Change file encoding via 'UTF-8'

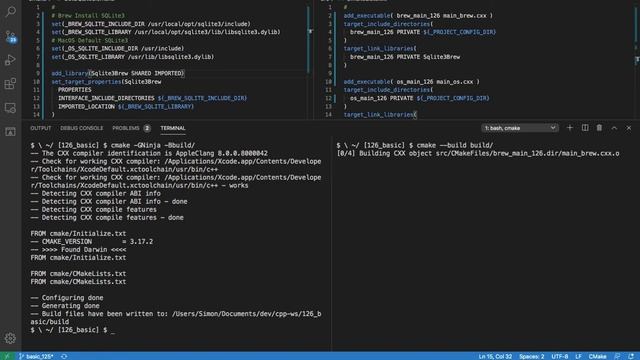click(560, 356)
